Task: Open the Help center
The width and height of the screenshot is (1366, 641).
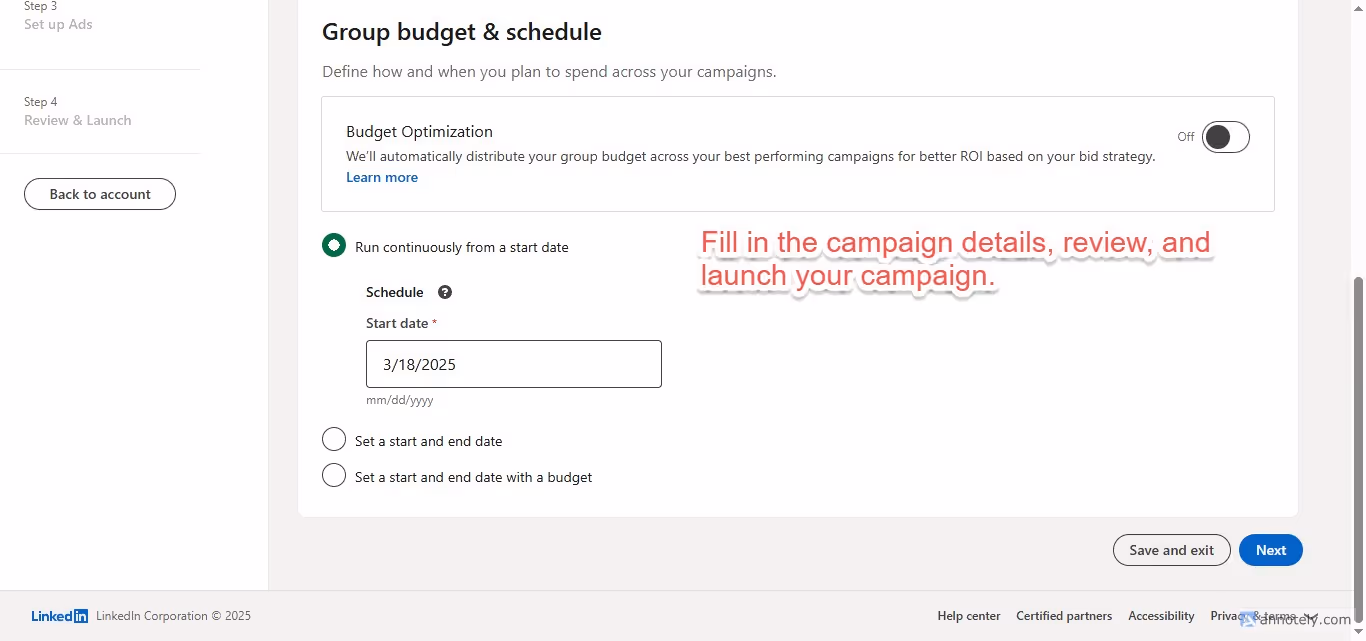Action: pos(968,616)
